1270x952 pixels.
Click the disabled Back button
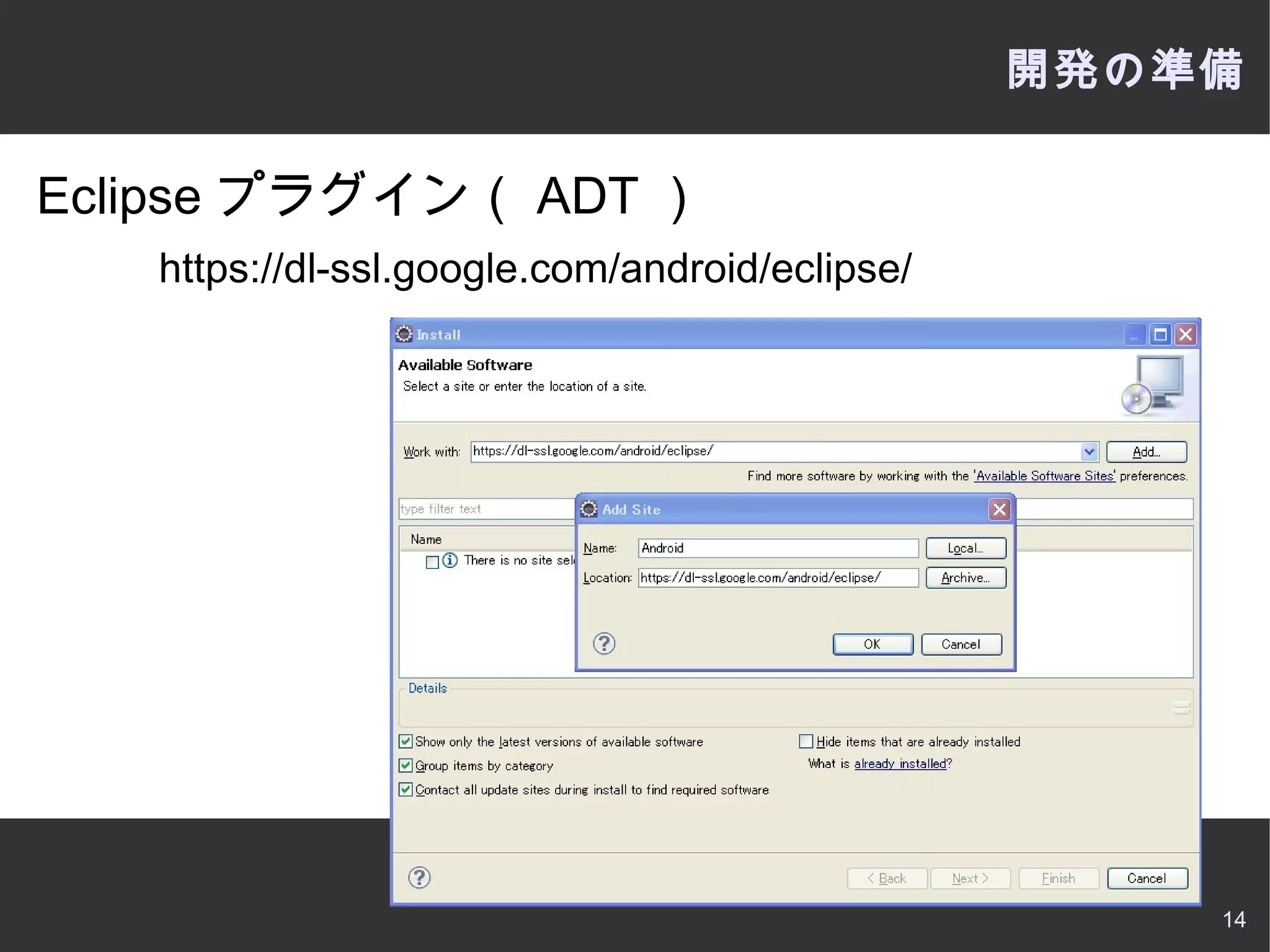point(887,878)
